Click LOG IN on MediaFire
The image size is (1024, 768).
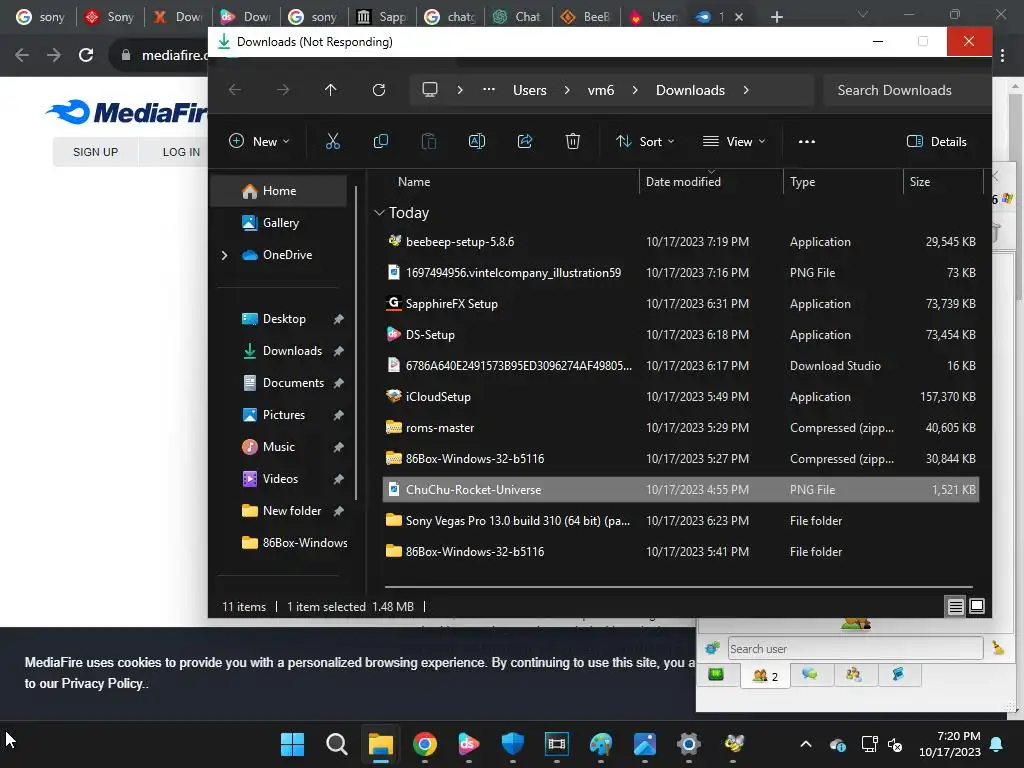click(181, 152)
